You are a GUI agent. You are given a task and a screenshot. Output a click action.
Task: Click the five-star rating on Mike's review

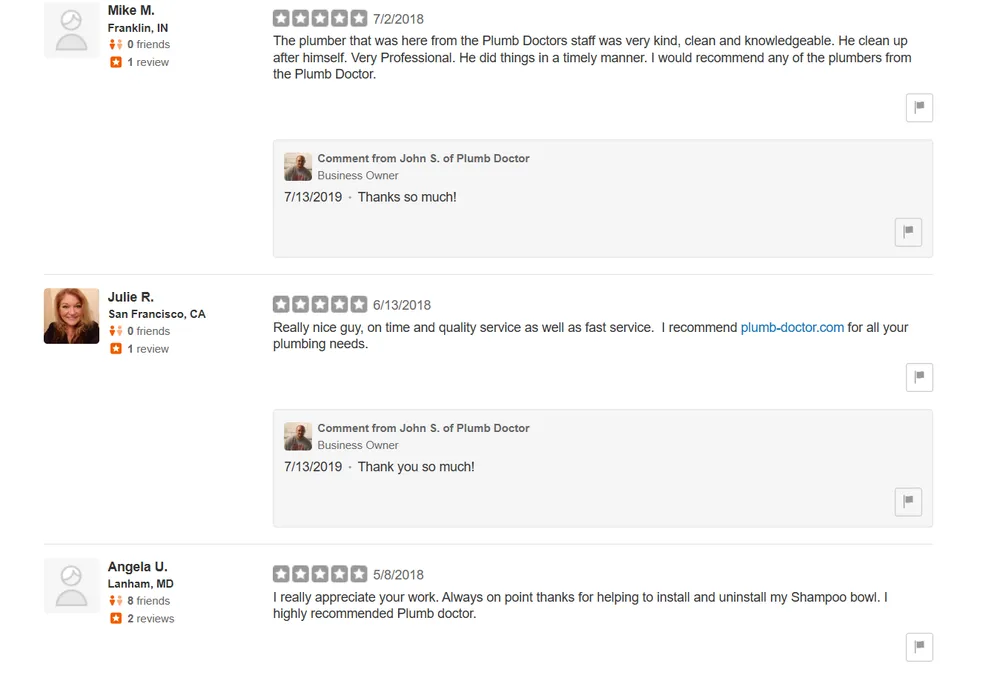(320, 18)
